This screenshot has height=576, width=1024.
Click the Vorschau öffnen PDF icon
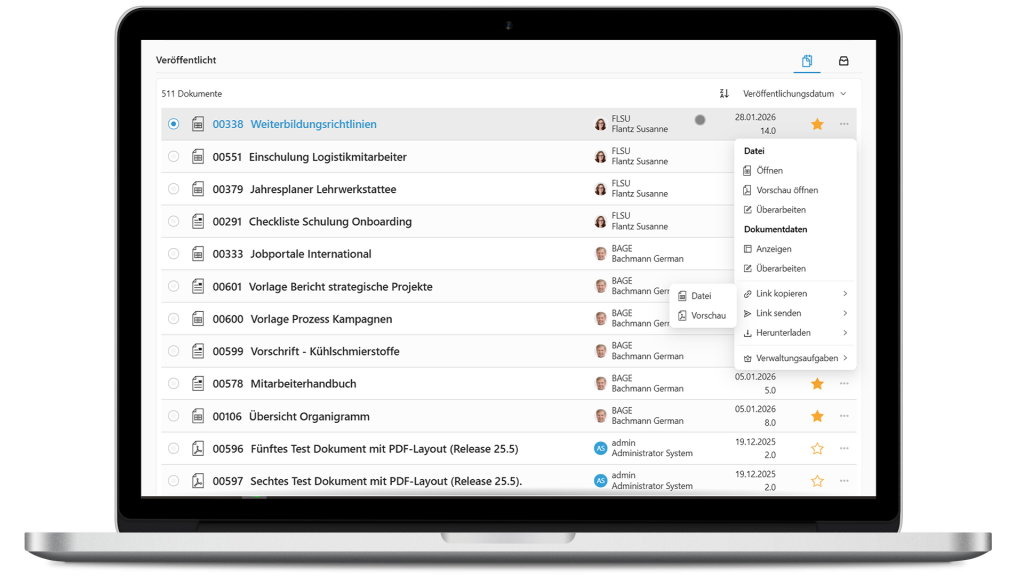tap(748, 190)
